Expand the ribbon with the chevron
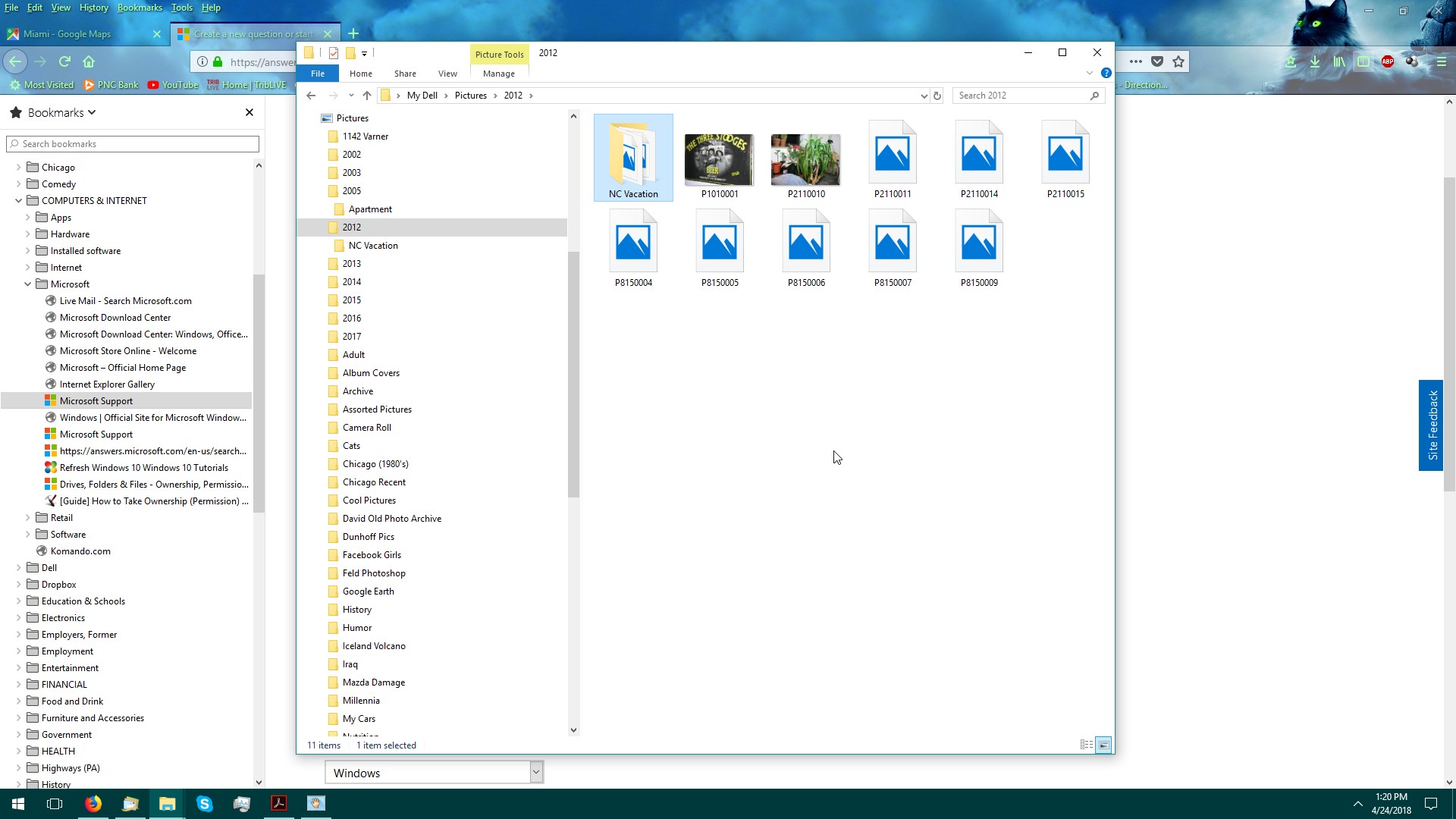Viewport: 1456px width, 819px height. pos(1089,74)
